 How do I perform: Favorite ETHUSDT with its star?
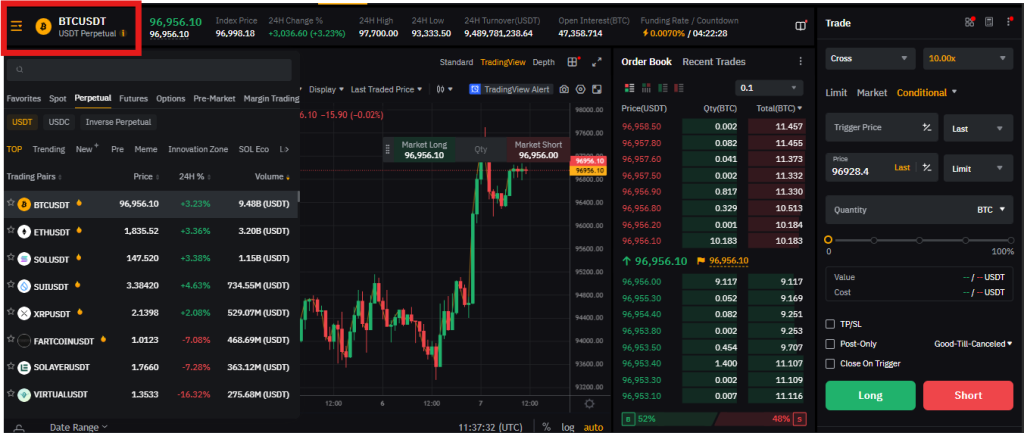[10, 231]
